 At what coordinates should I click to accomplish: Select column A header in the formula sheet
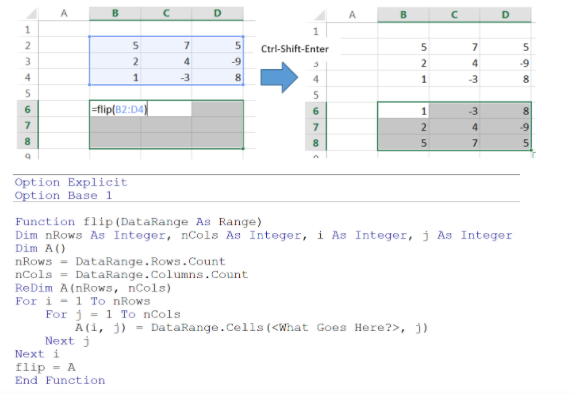click(64, 14)
